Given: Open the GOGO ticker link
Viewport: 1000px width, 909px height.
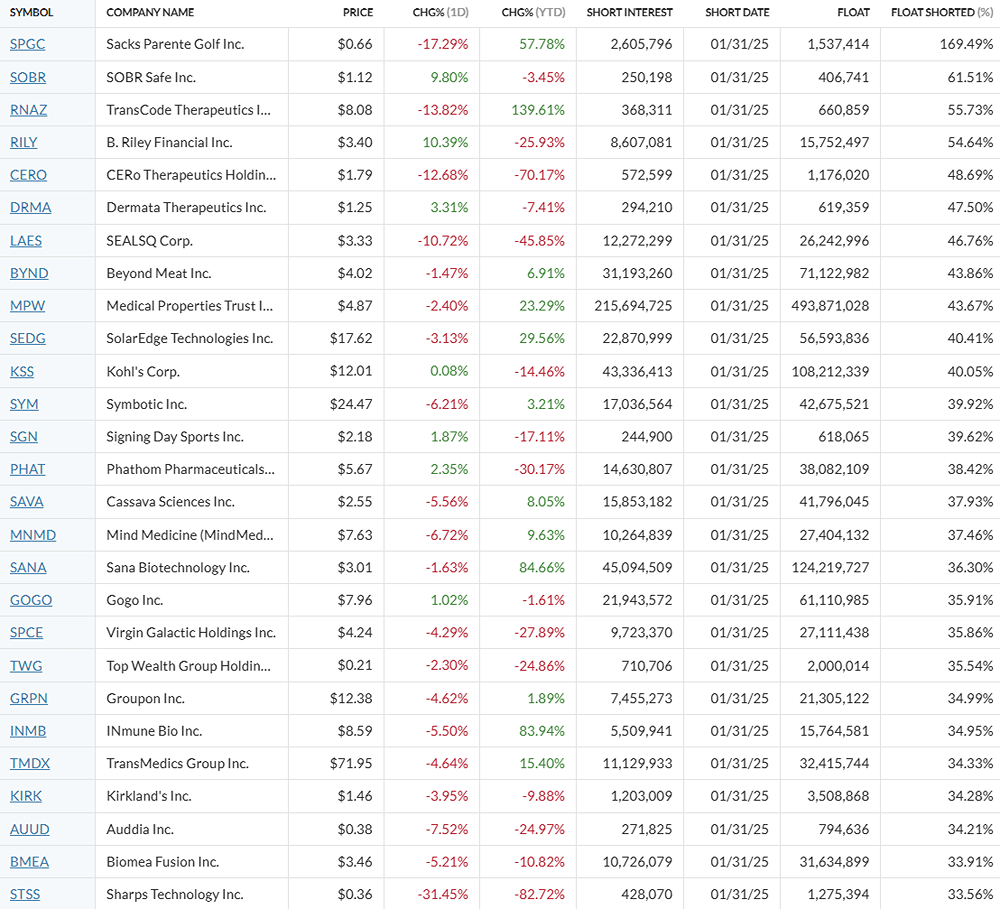Looking at the screenshot, I should pos(31,600).
